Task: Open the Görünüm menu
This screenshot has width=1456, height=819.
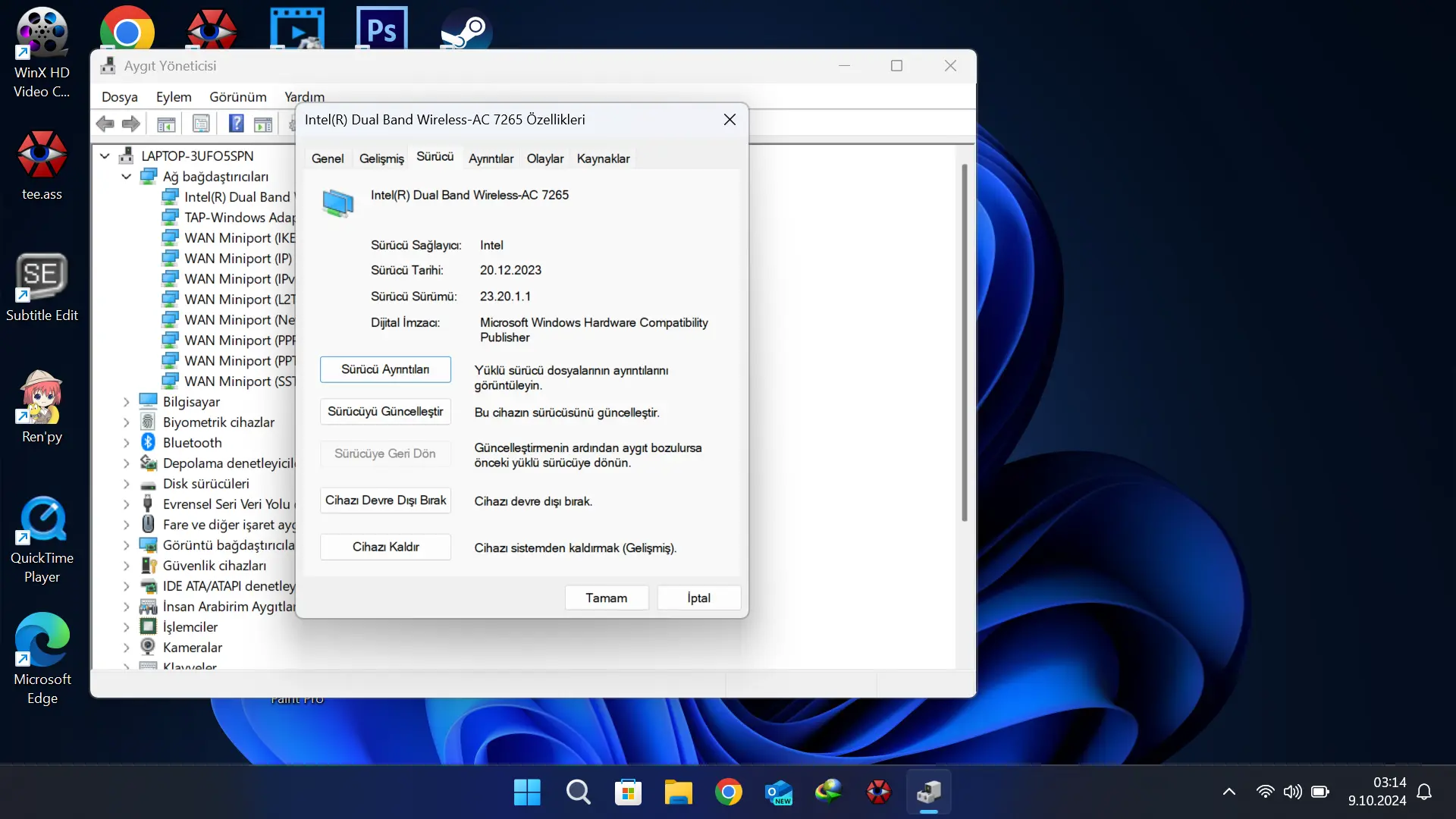Action: coord(238,97)
